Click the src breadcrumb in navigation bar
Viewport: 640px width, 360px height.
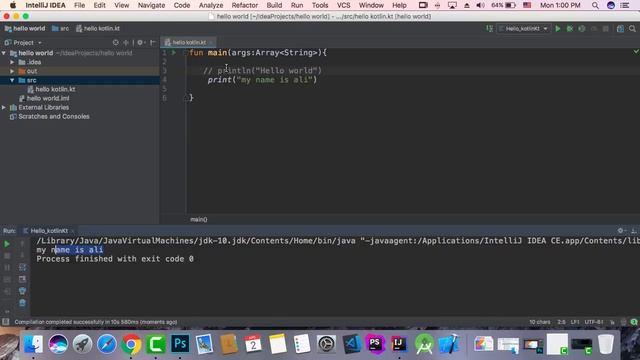click(x=60, y=29)
